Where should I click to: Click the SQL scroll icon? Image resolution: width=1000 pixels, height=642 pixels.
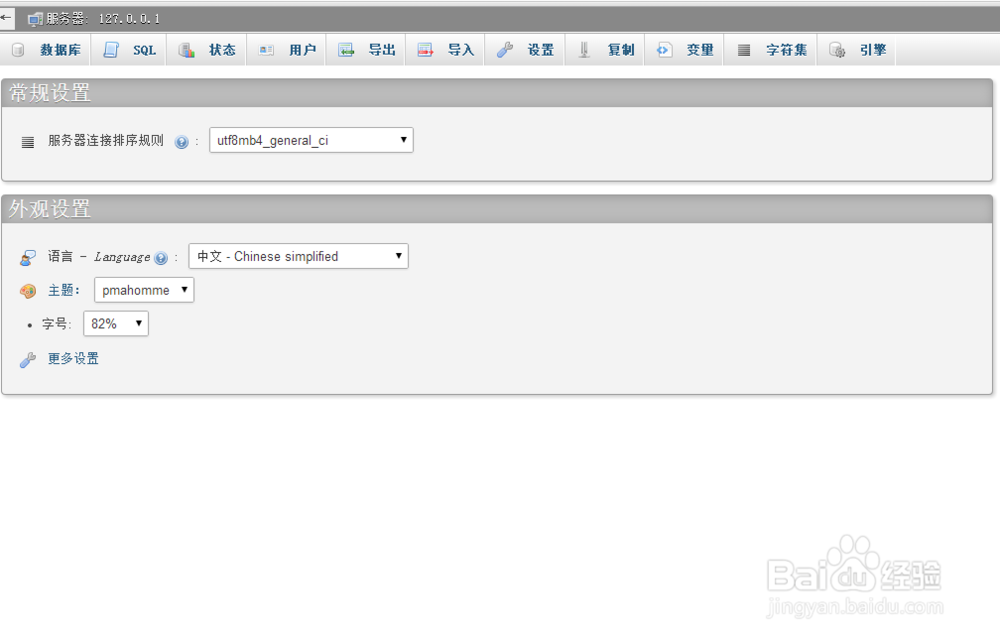111,50
